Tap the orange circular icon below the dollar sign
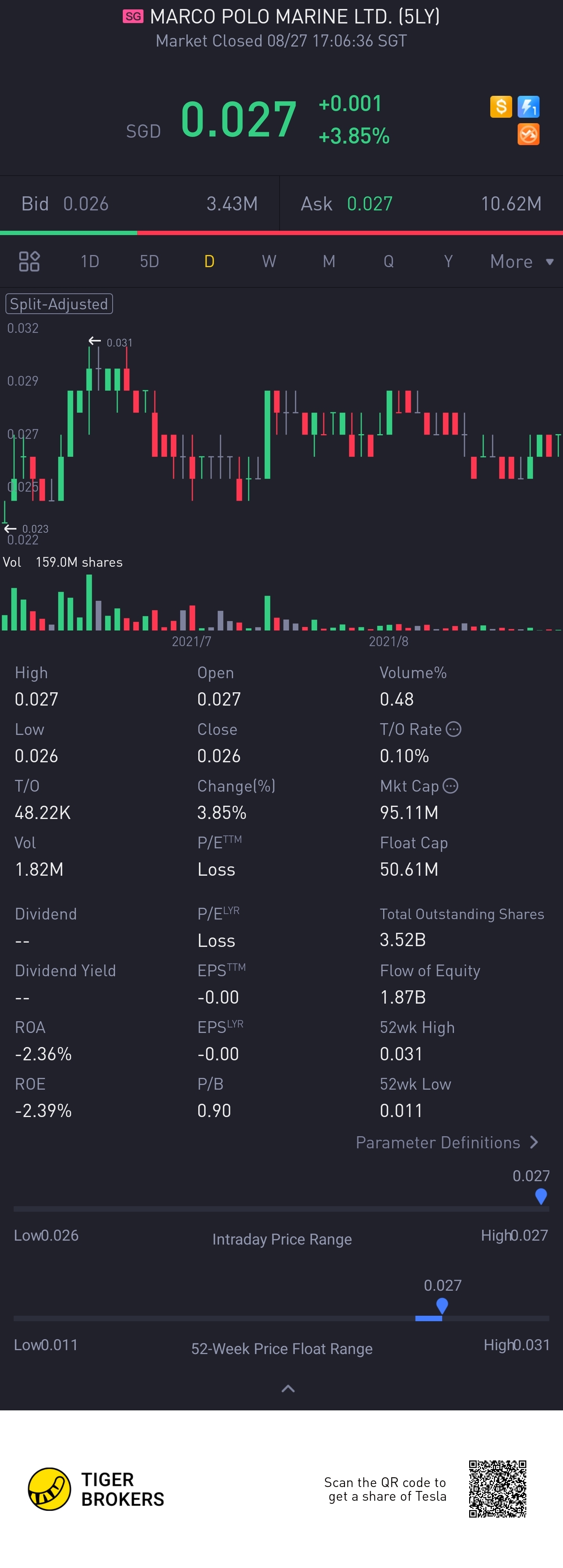563x1568 pixels. point(528,135)
